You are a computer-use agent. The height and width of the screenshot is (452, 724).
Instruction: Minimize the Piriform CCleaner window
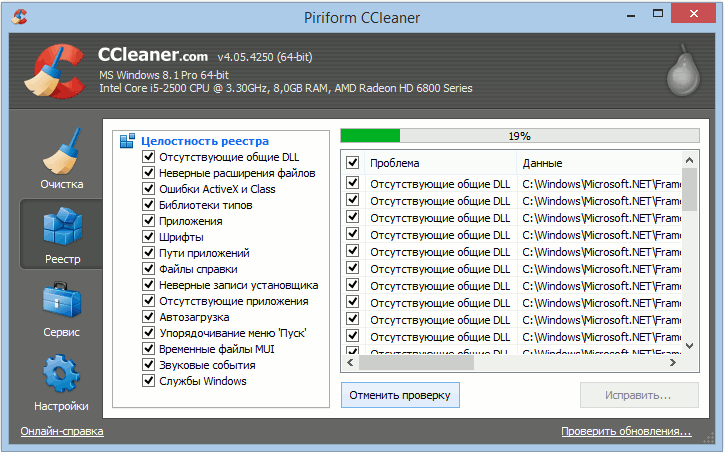(631, 16)
